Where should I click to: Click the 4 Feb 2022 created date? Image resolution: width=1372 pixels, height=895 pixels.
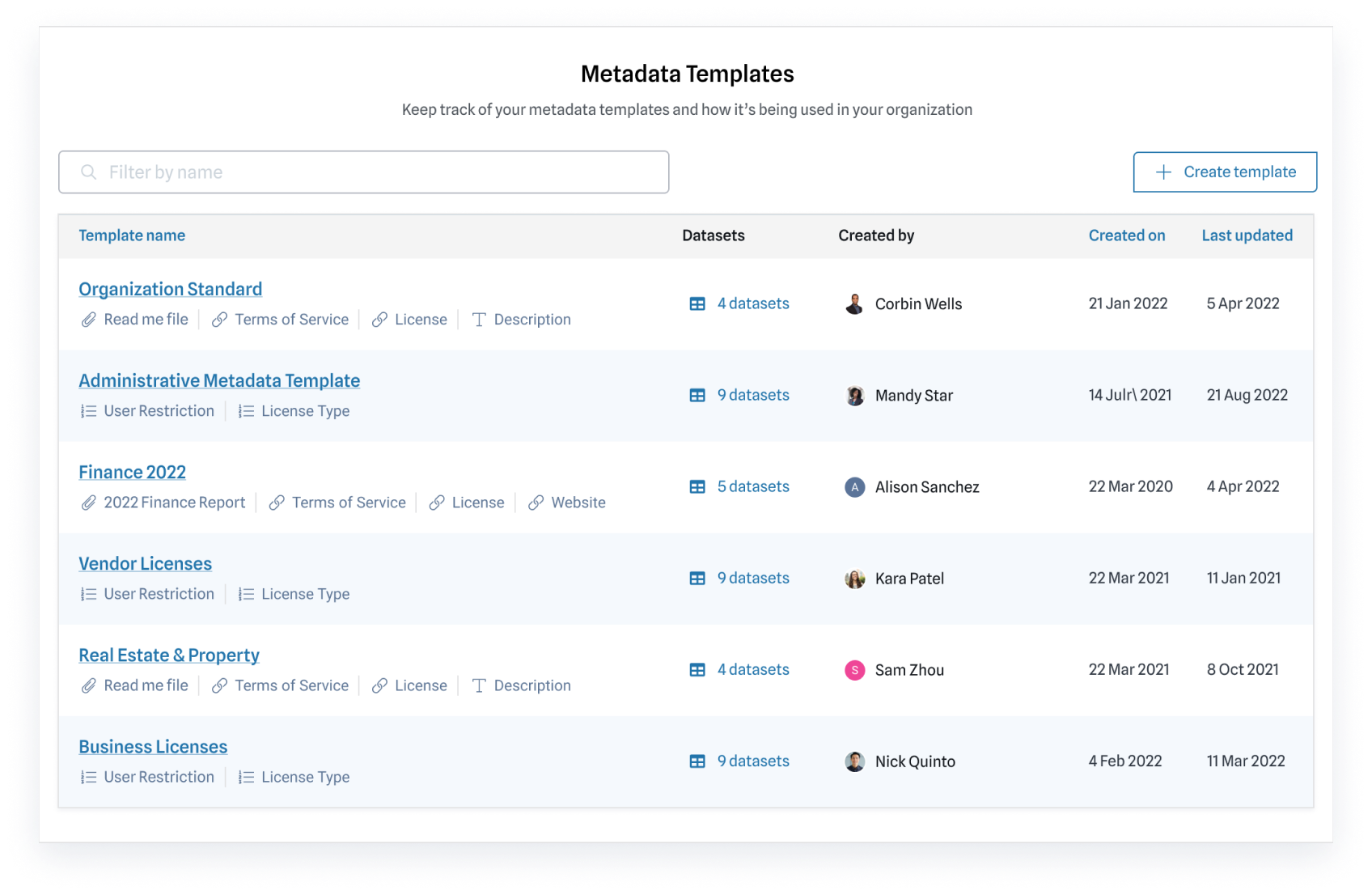pos(1125,761)
